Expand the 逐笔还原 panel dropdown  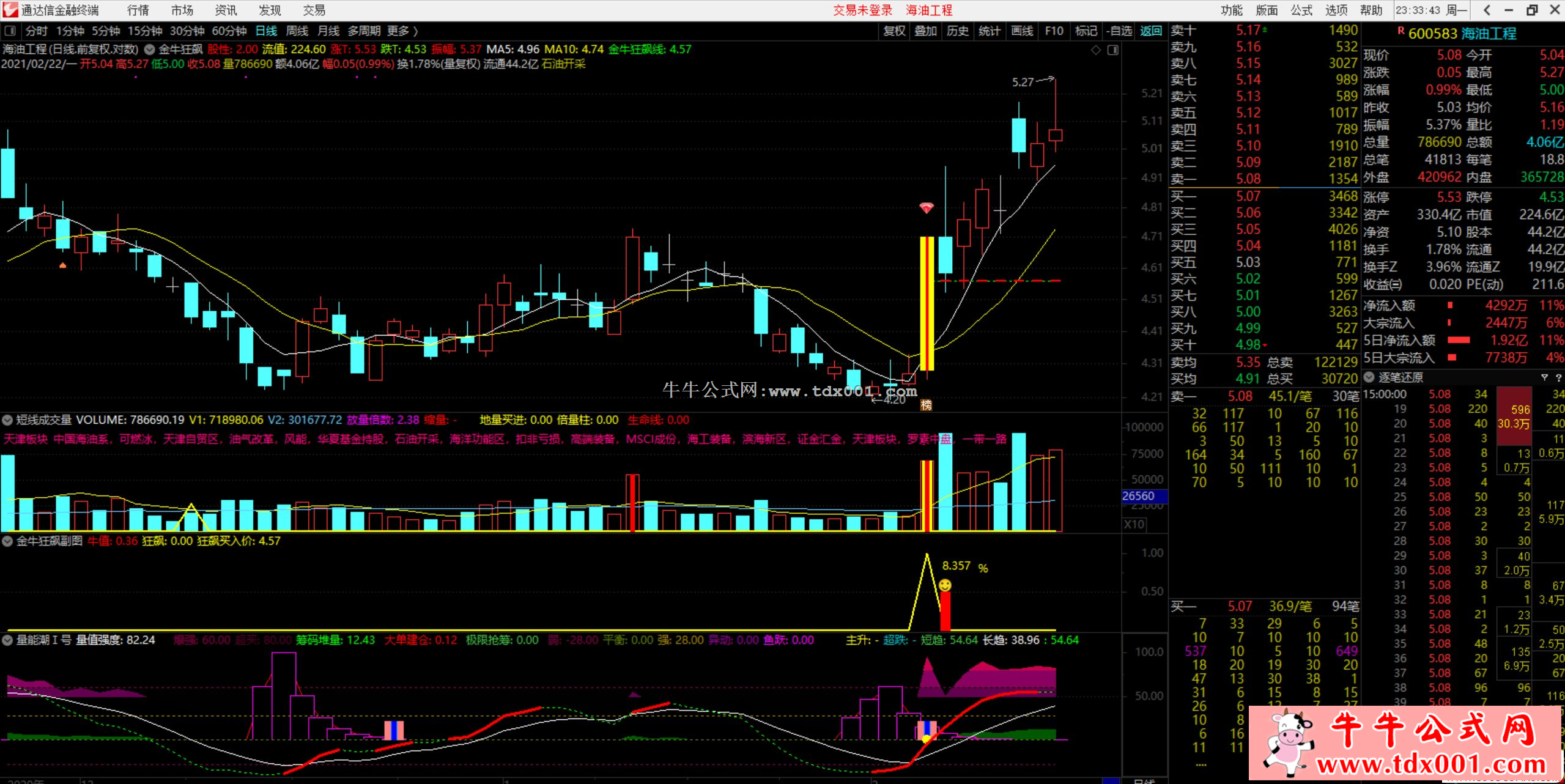(x=1369, y=377)
